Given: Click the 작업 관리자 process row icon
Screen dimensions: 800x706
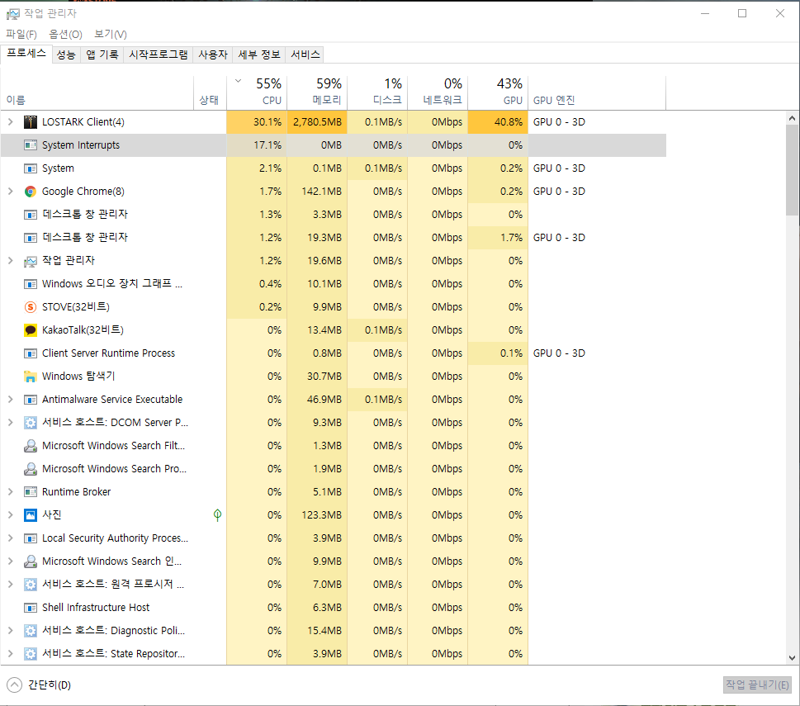Looking at the screenshot, I should (31, 261).
